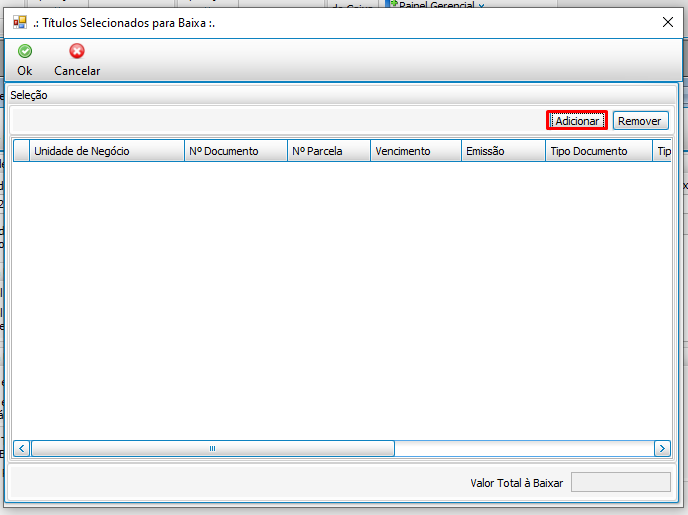The height and width of the screenshot is (515, 688).
Task: Click the red Cancelar cross icon
Action: coord(77,51)
